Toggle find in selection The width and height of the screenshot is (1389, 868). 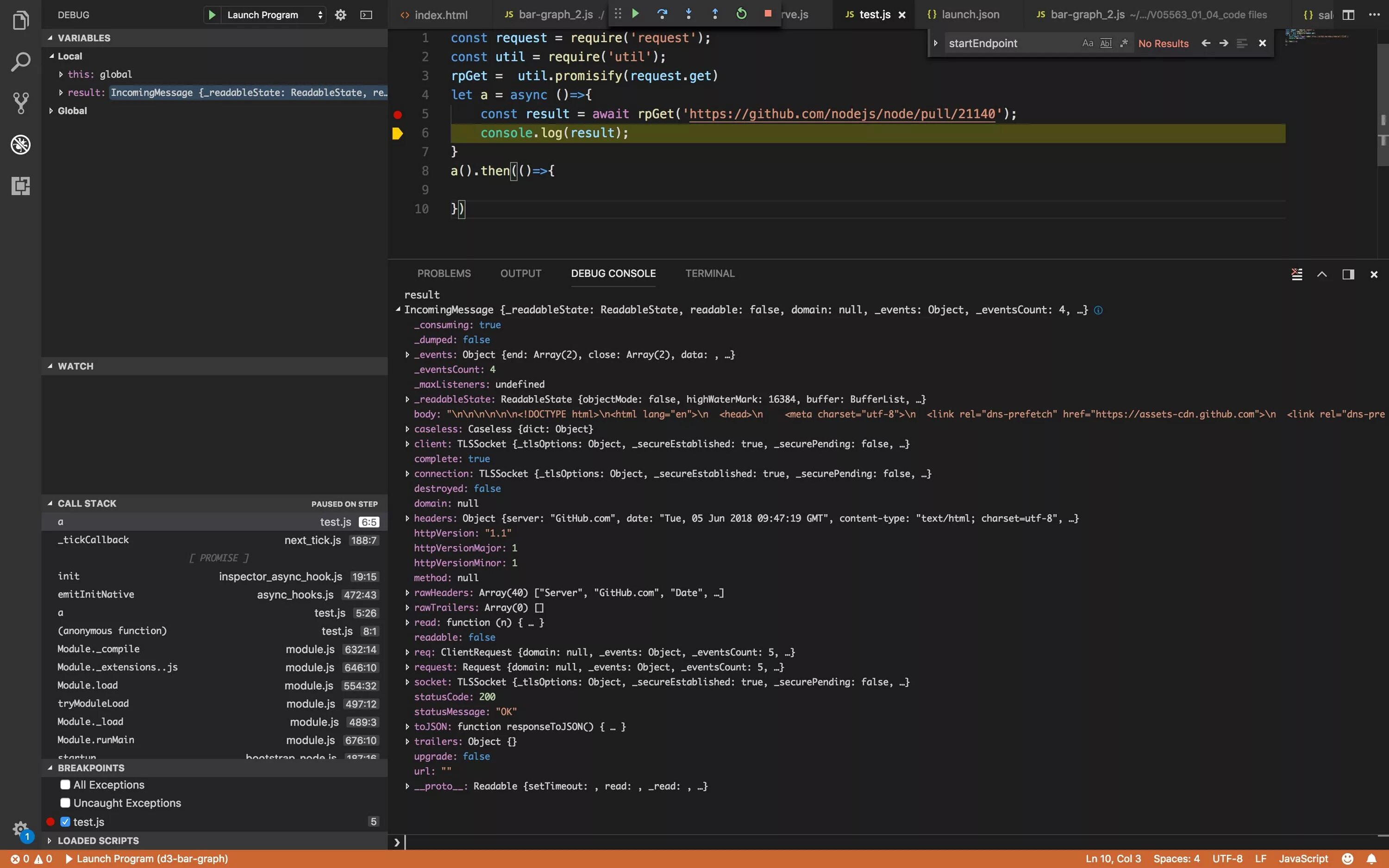tap(1241, 43)
